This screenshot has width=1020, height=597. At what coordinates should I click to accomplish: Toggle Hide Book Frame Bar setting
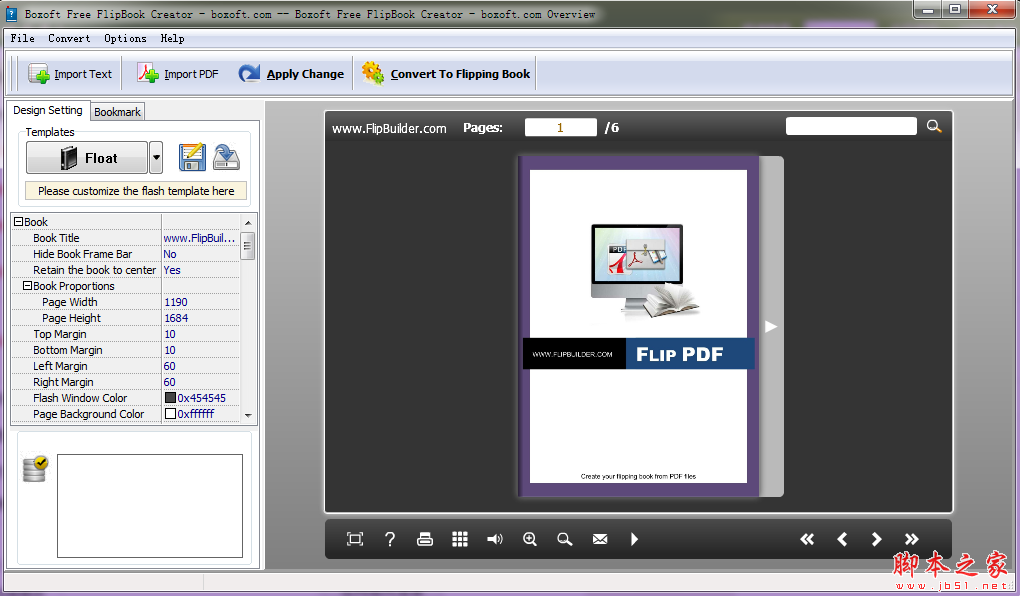pos(170,254)
